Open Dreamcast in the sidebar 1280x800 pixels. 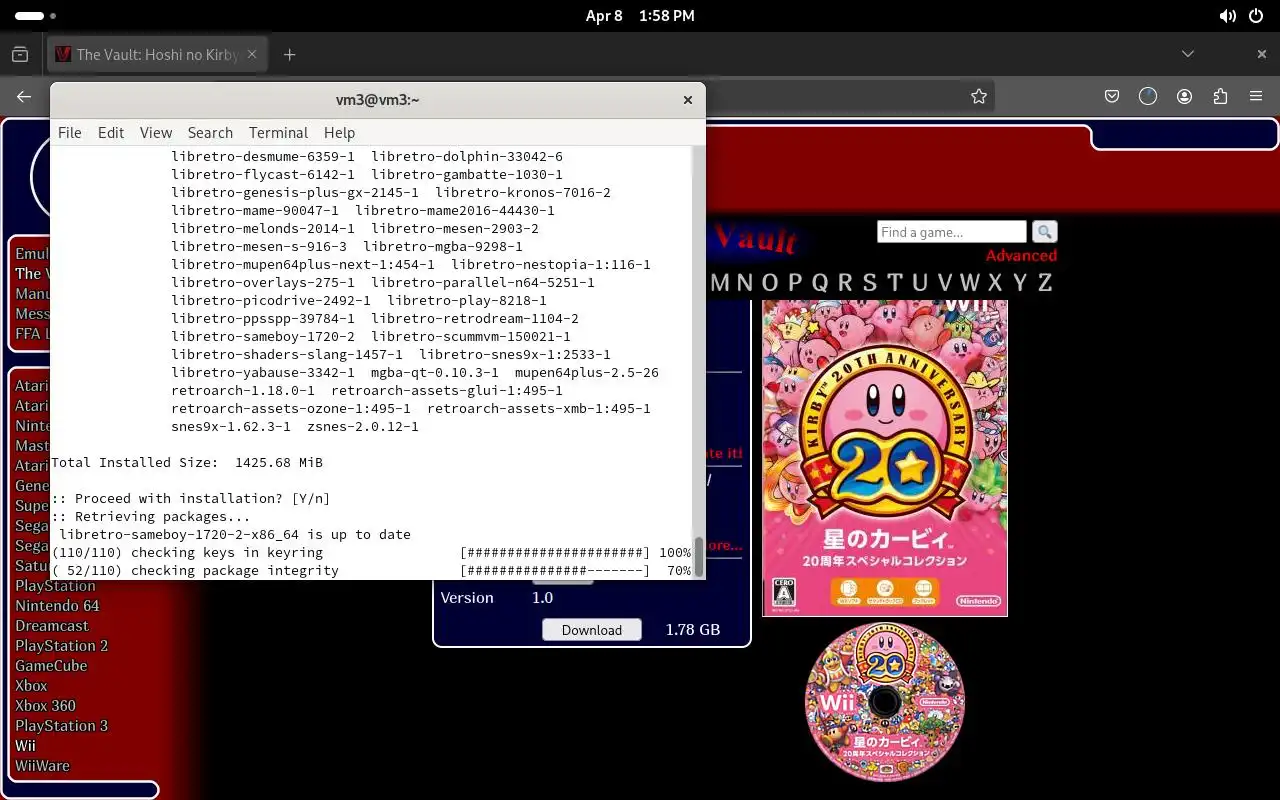click(52, 626)
